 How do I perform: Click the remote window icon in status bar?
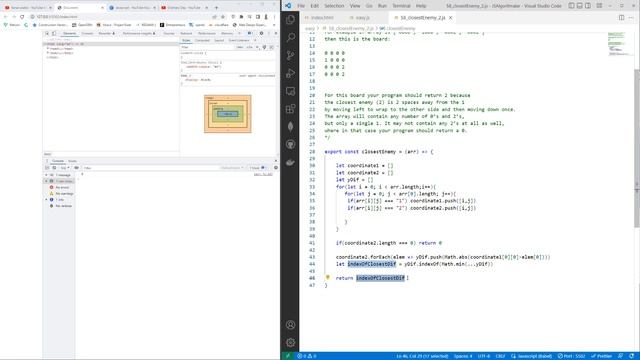tap(288, 356)
